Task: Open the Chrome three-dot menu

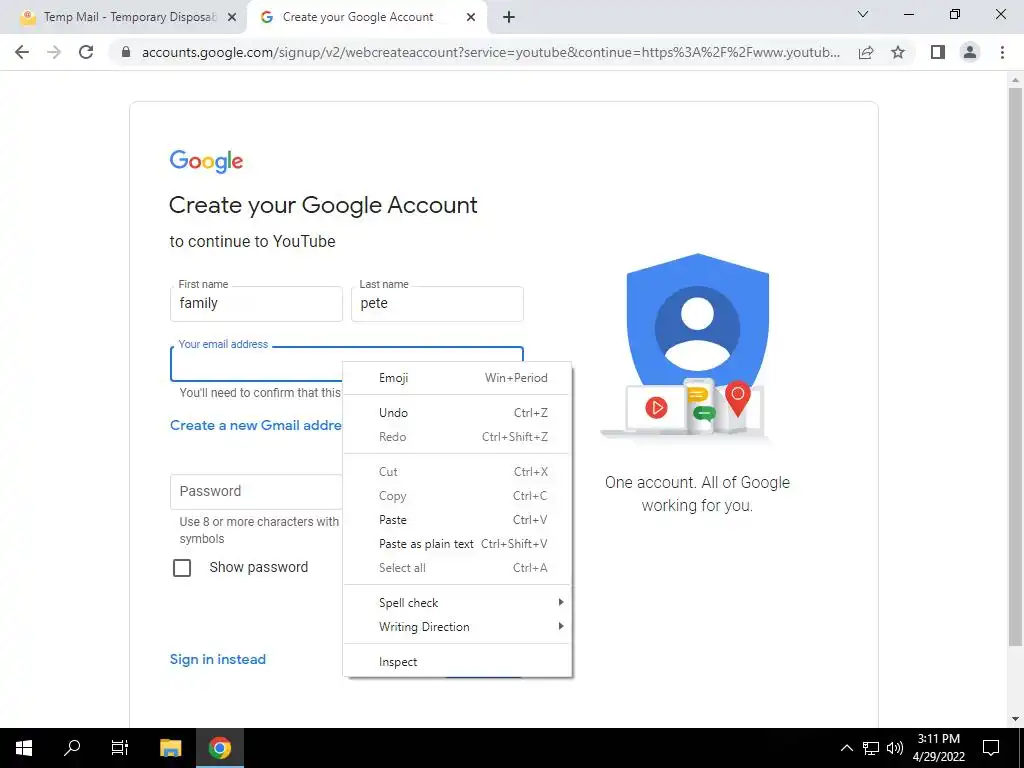Action: (x=1002, y=52)
